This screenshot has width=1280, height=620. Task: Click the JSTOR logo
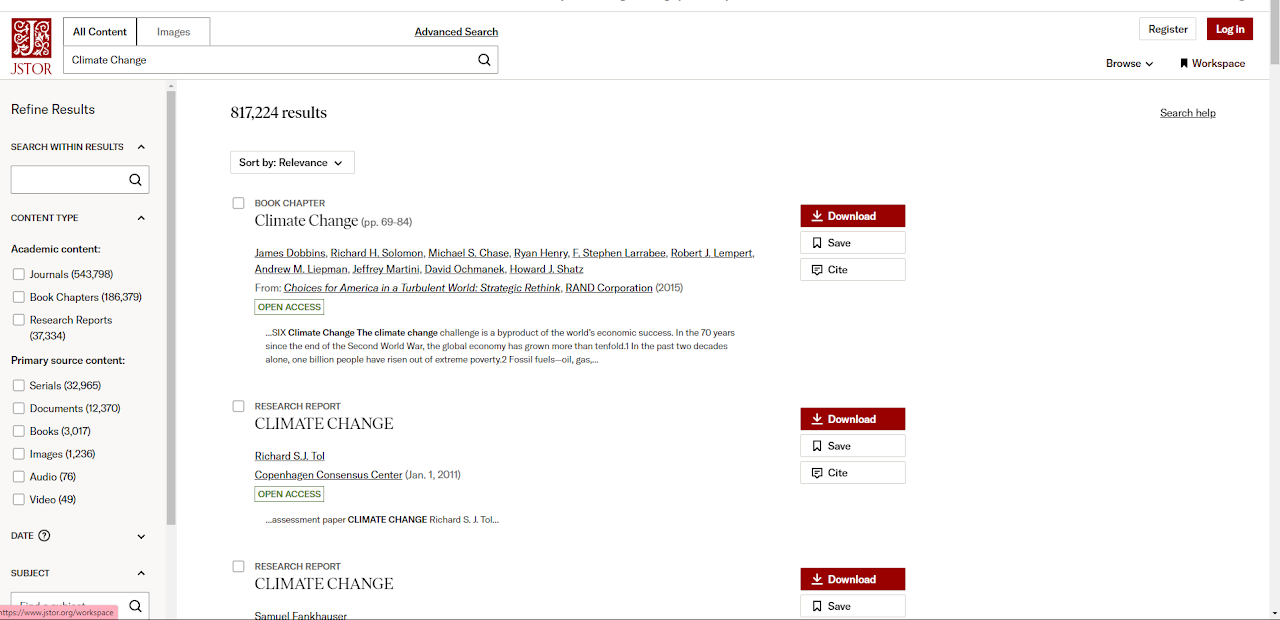tap(31, 46)
